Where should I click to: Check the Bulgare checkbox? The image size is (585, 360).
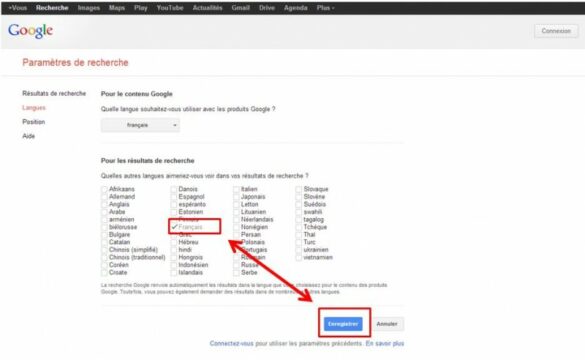coord(104,235)
